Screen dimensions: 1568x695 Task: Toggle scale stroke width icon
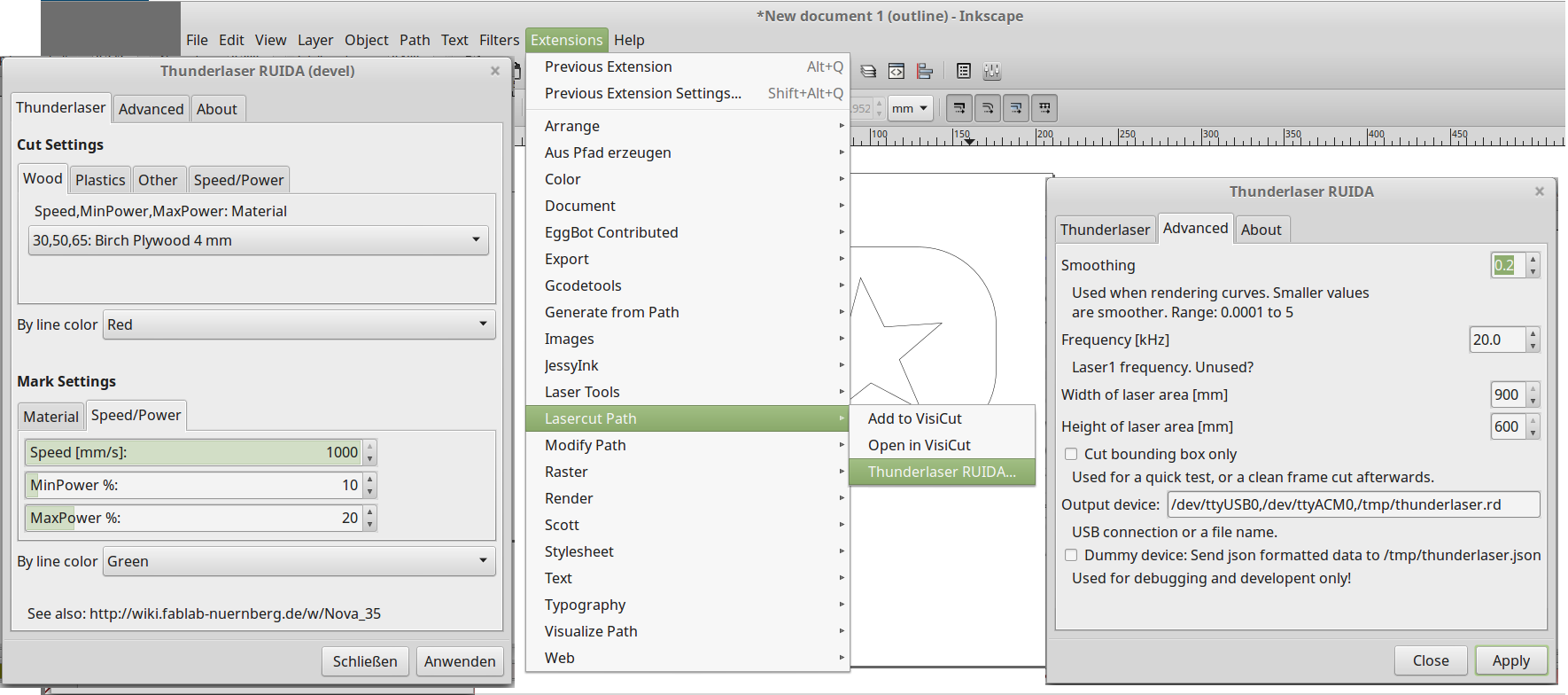[959, 108]
